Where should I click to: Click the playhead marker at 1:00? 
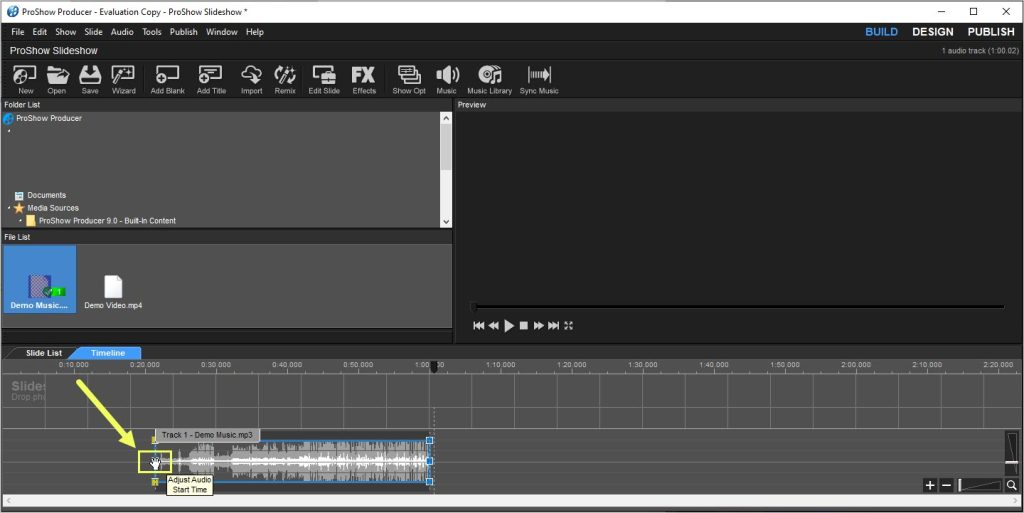pyautogui.click(x=434, y=367)
